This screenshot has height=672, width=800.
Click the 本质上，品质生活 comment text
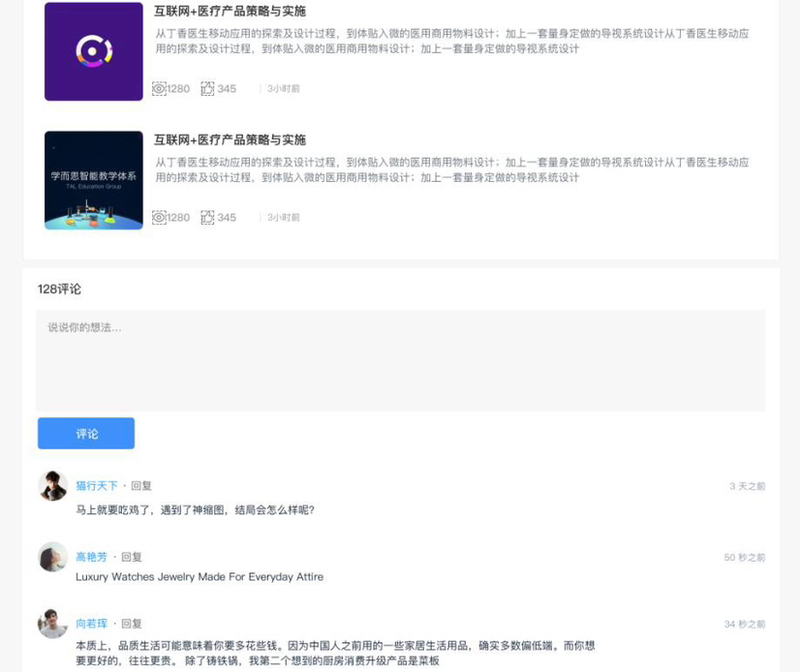point(335,653)
